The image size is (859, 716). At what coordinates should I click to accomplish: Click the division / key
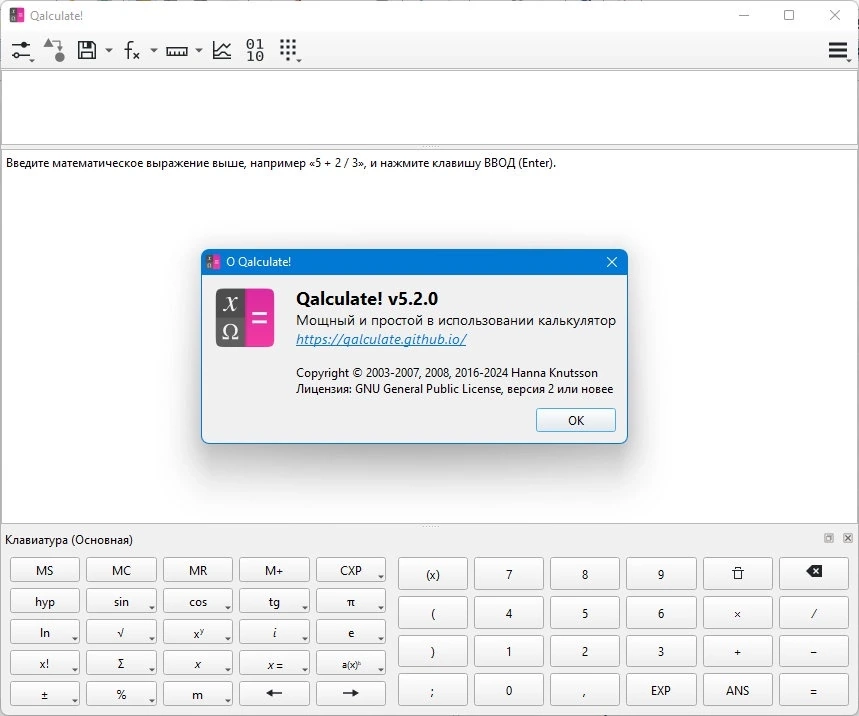click(814, 613)
